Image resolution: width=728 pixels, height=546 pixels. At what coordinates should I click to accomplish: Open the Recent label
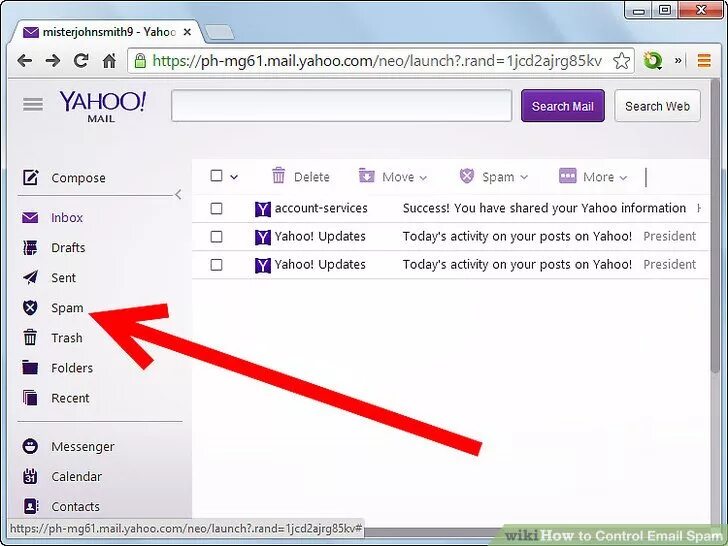(70, 398)
